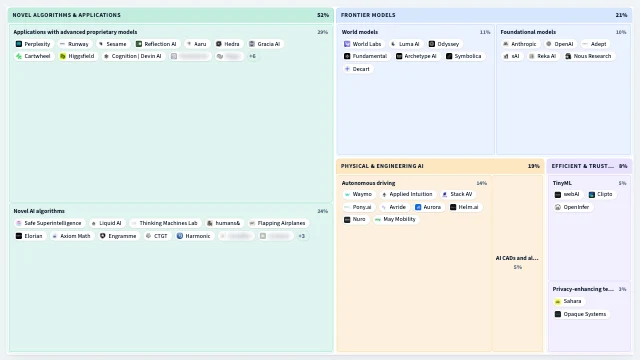Image resolution: width=640 pixels, height=360 pixels.
Task: Click the webAI logo icon
Action: click(x=558, y=194)
